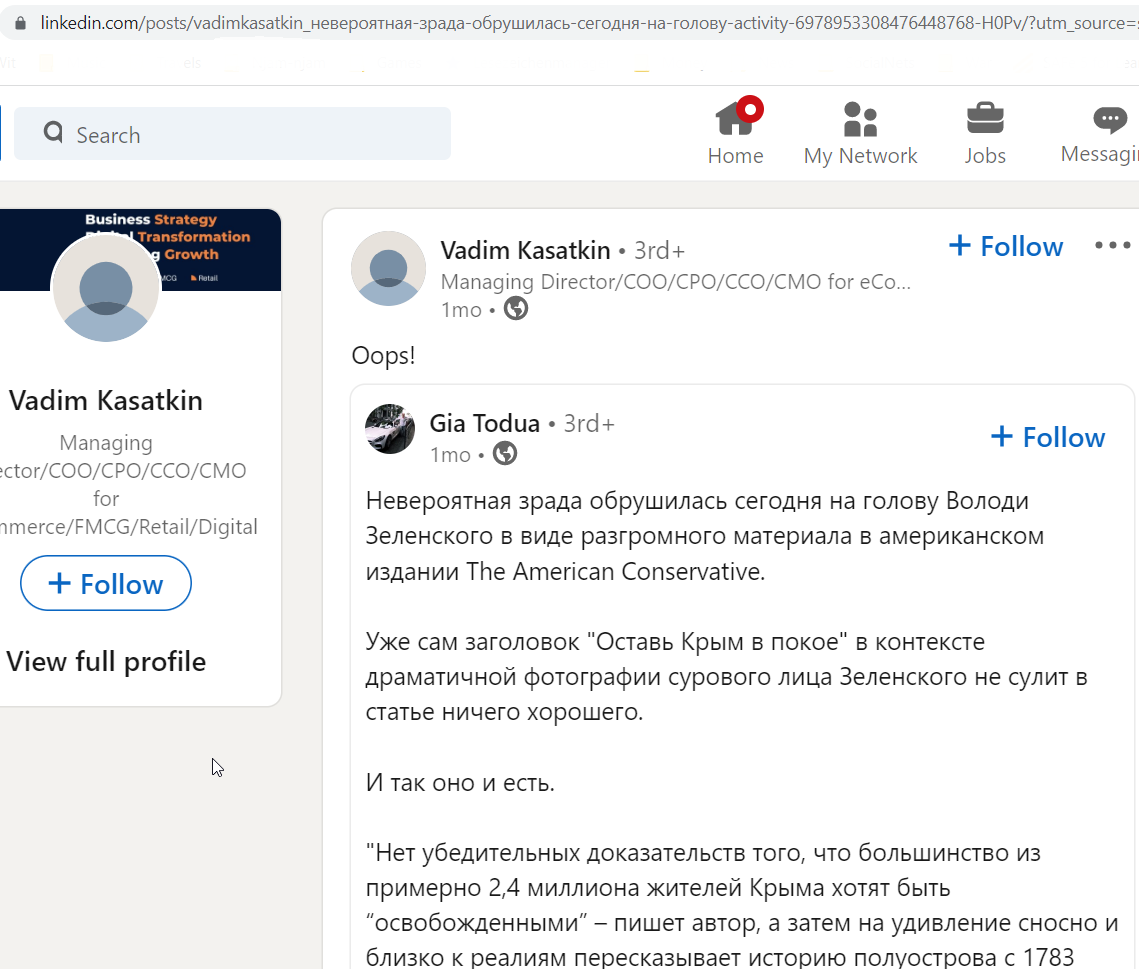1139x969 pixels.
Task: Open the Messaging chat bubble icon
Action: [1110, 120]
